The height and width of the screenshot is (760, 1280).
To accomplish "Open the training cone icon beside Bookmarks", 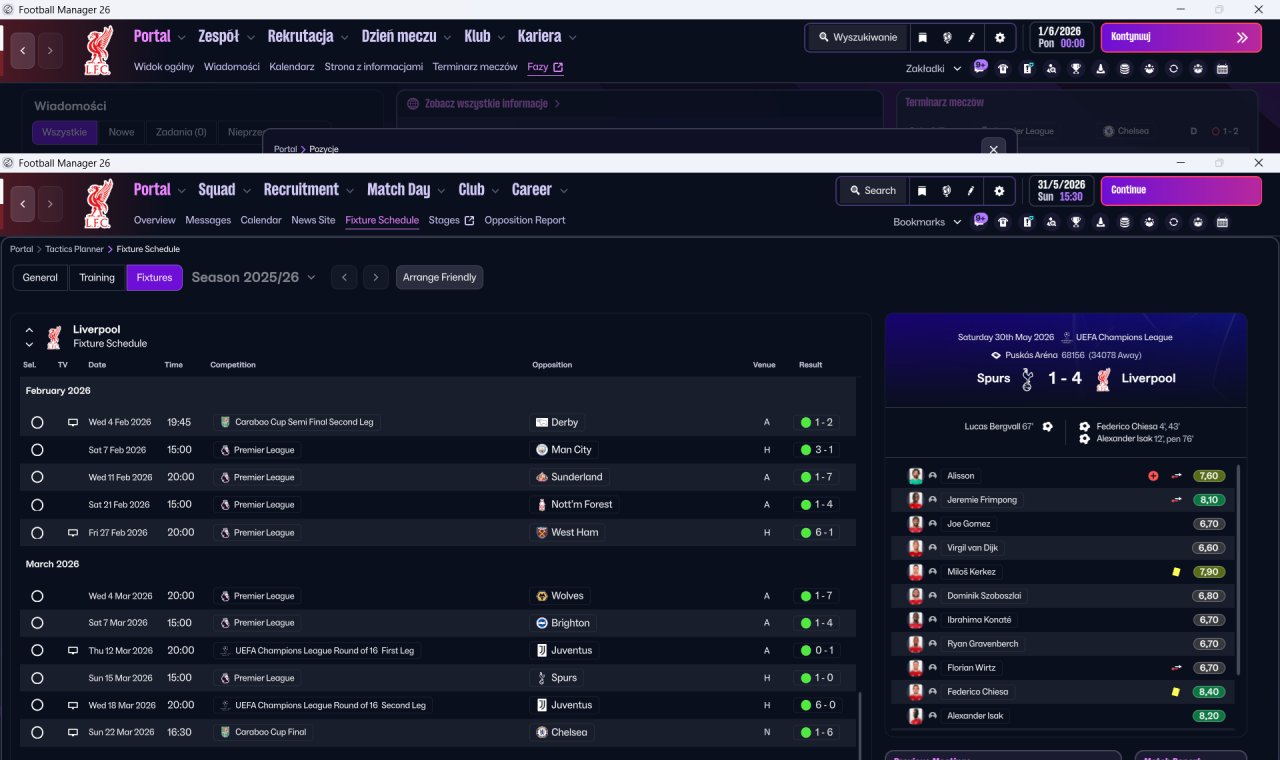I will pos(1100,222).
